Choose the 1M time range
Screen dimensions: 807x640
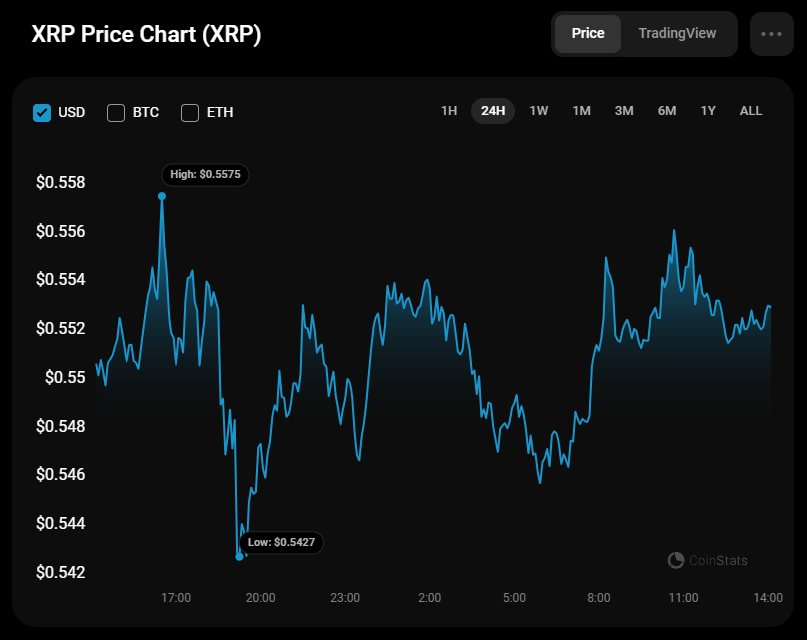[x=581, y=111]
